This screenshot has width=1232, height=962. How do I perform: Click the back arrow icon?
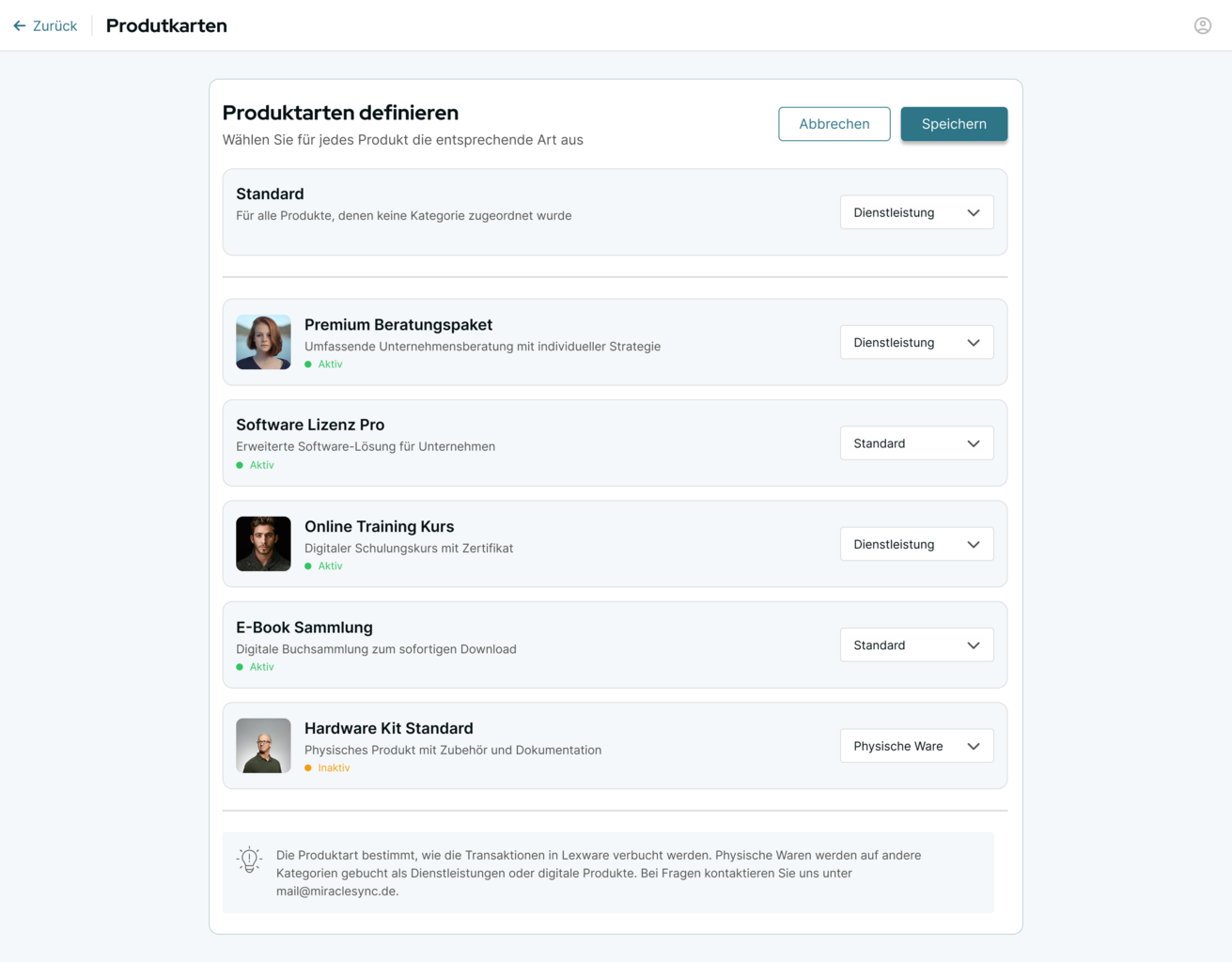click(x=20, y=26)
